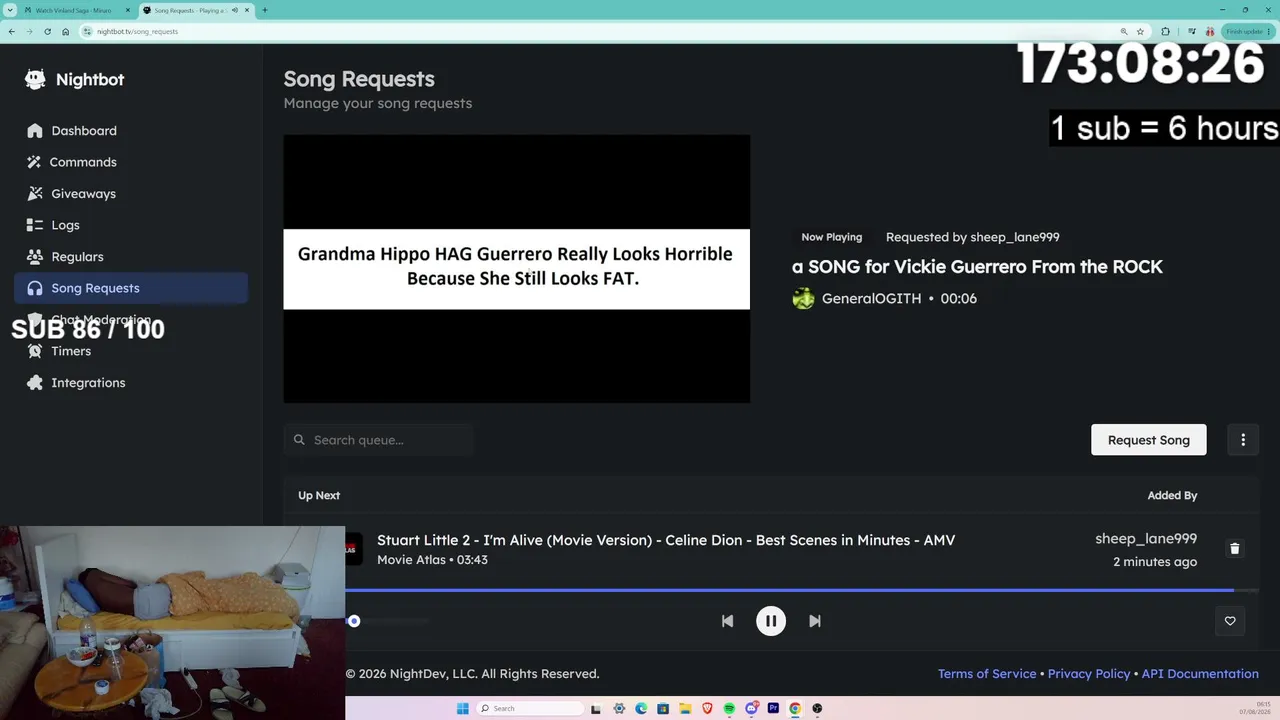Screen dimensions: 1280x720
Task: Click the browser home button
Action: (65, 31)
